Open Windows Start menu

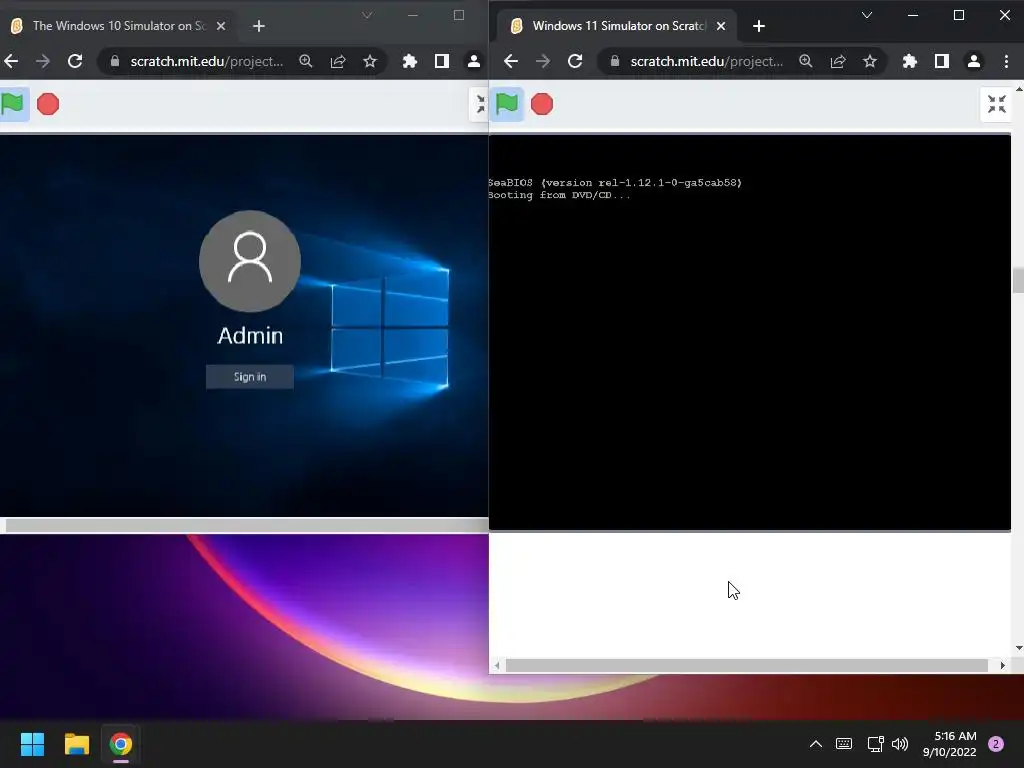[x=32, y=744]
